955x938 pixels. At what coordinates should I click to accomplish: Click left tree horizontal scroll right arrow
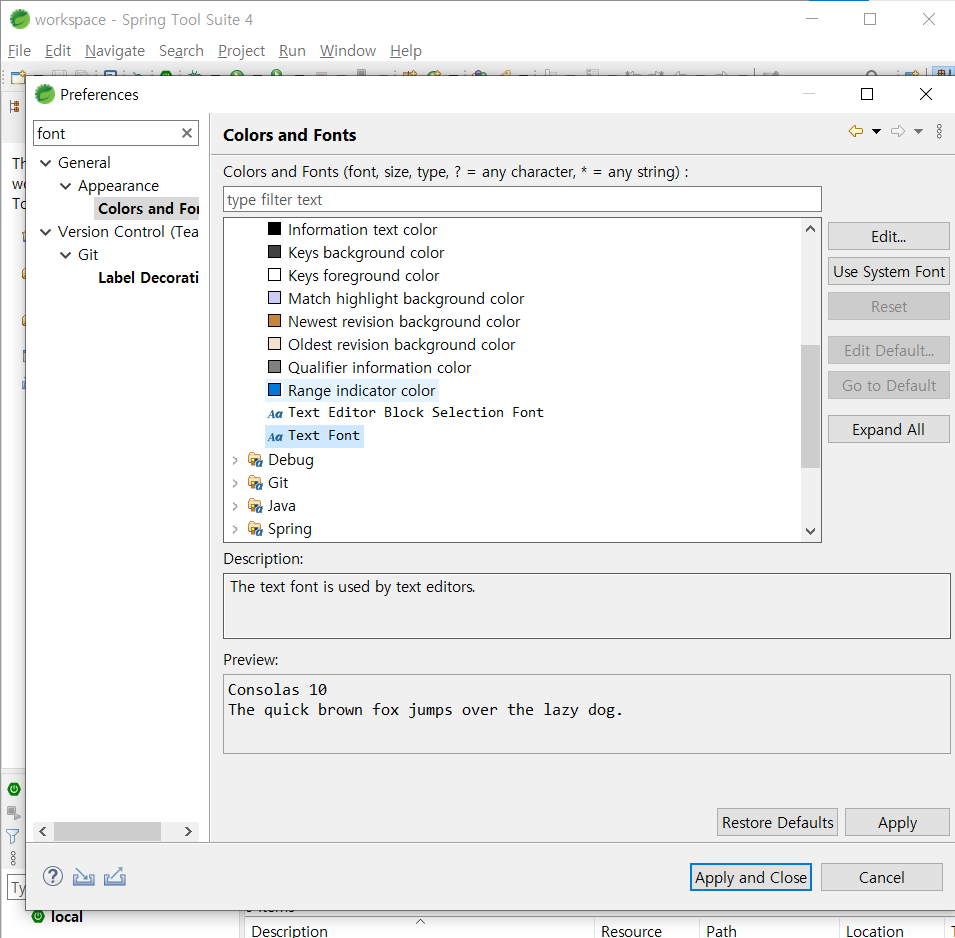188,831
